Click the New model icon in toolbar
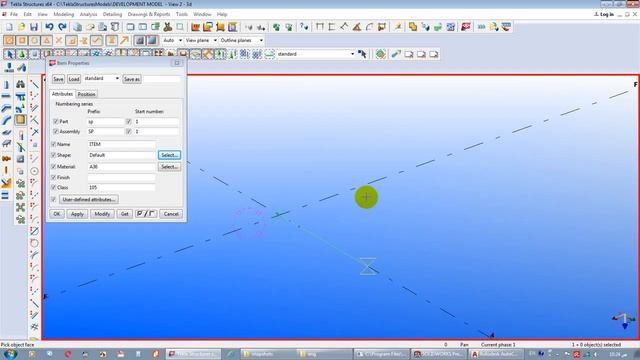This screenshot has width=640, height=360. 9,27
